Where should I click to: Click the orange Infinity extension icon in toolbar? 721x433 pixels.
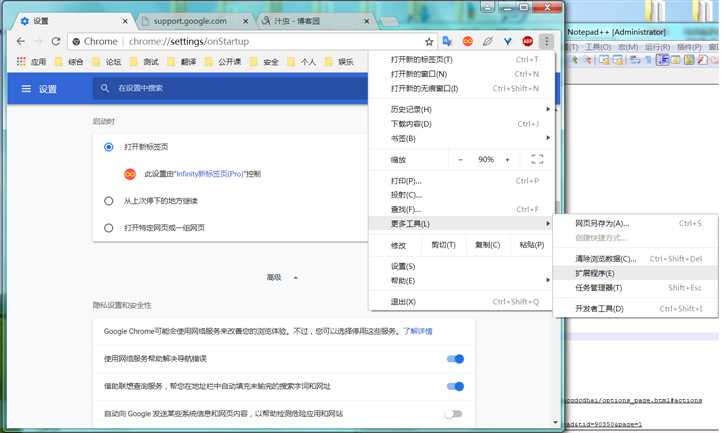pos(468,41)
